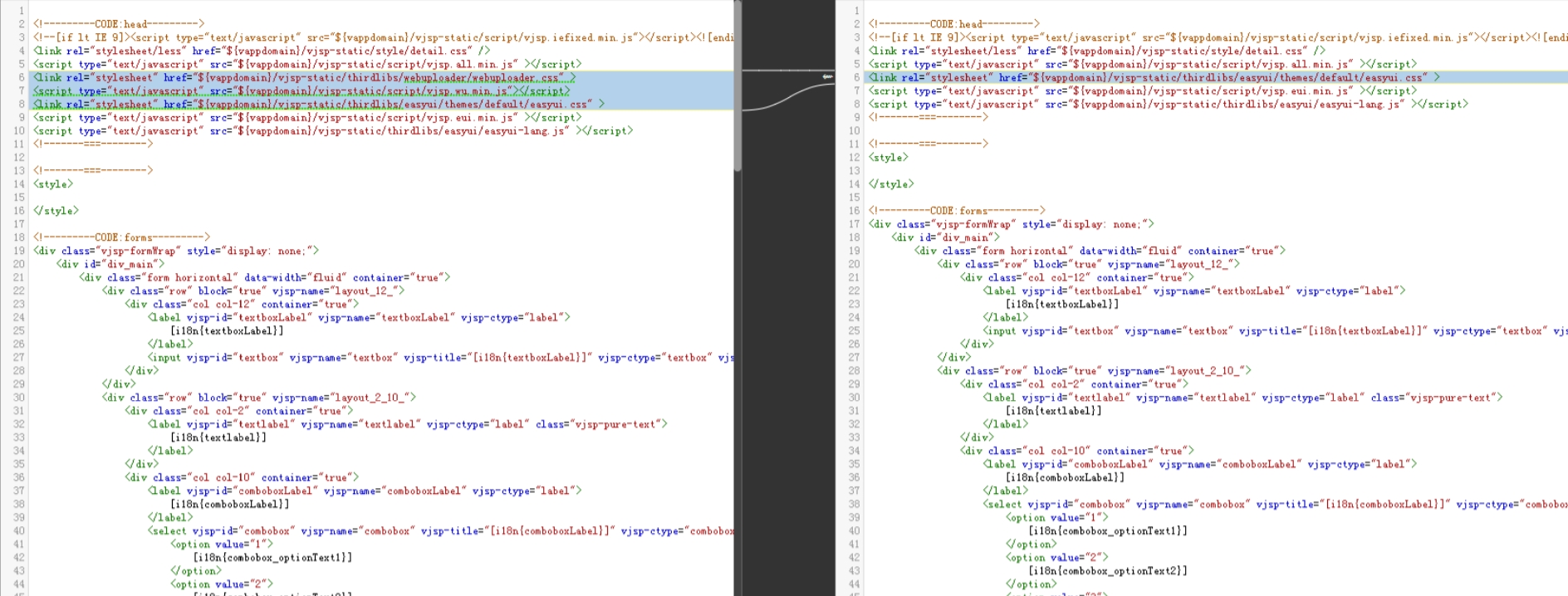Image resolution: width=1568 pixels, height=596 pixels.
Task: Click the closing style tag in left pane
Action: pos(56,211)
